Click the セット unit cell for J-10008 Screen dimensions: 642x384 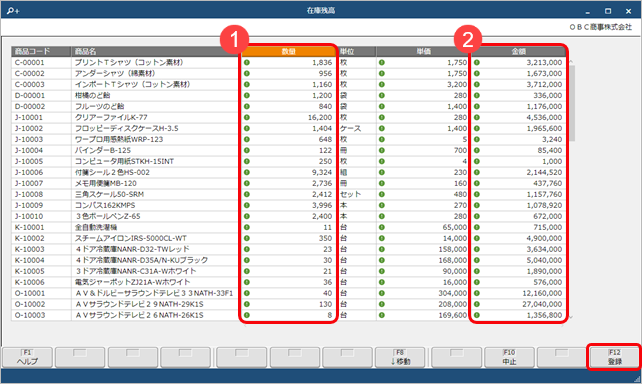click(356, 194)
